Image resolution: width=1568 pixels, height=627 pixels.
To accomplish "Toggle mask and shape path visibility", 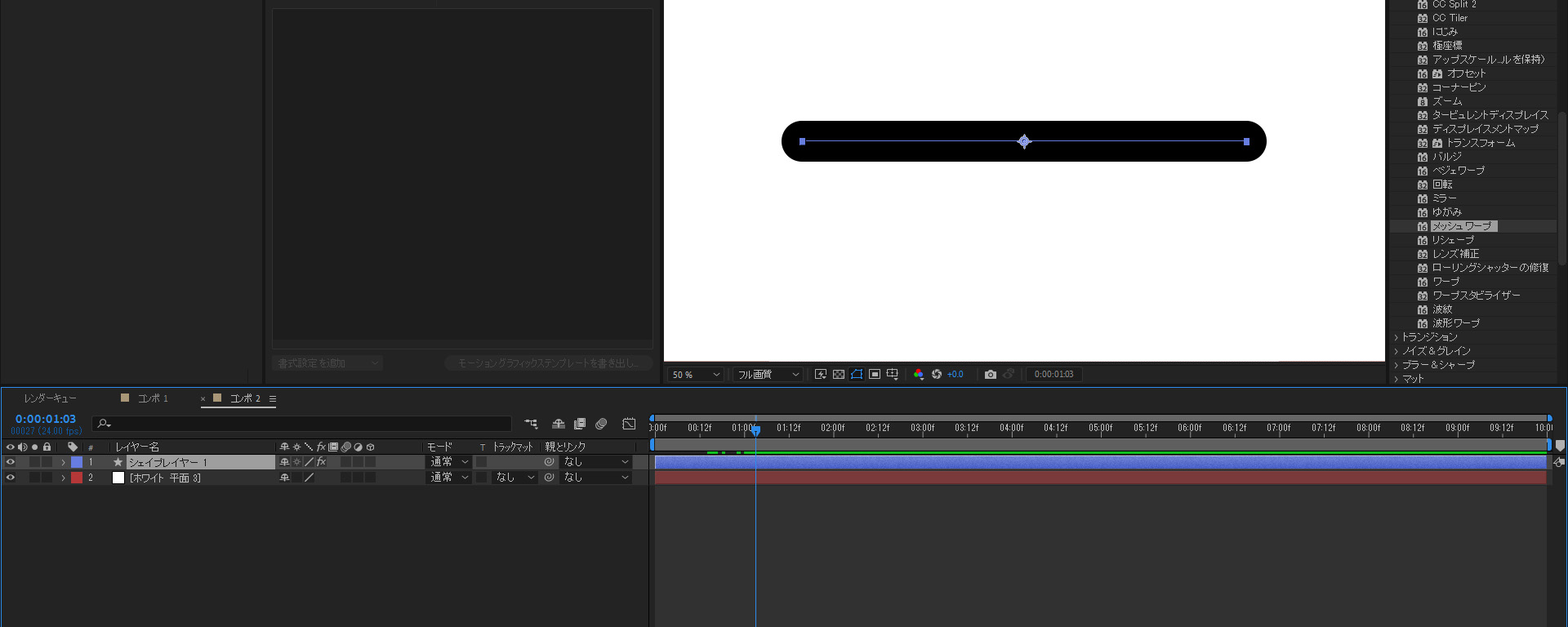I will pyautogui.click(x=857, y=374).
